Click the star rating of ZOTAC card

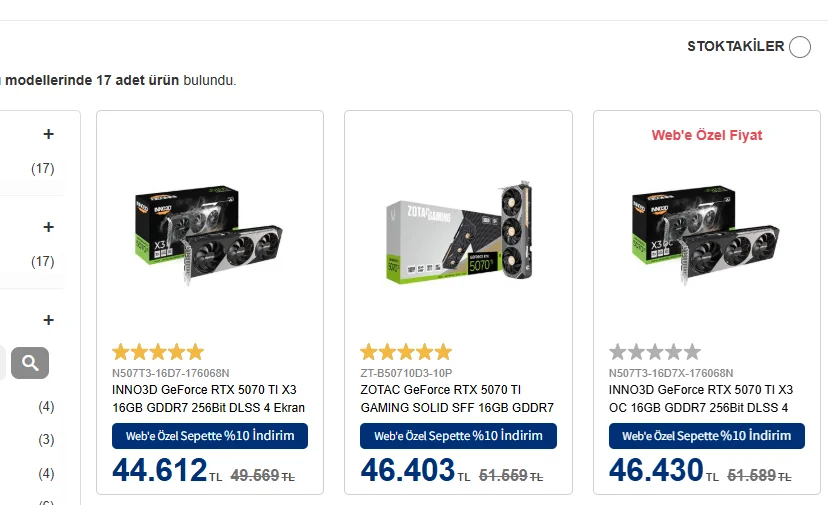click(406, 352)
